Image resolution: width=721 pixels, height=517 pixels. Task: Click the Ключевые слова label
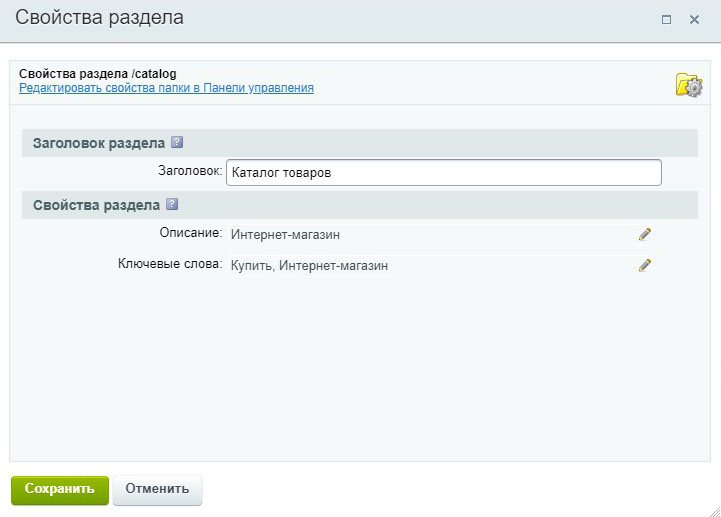pyautogui.click(x=170, y=264)
